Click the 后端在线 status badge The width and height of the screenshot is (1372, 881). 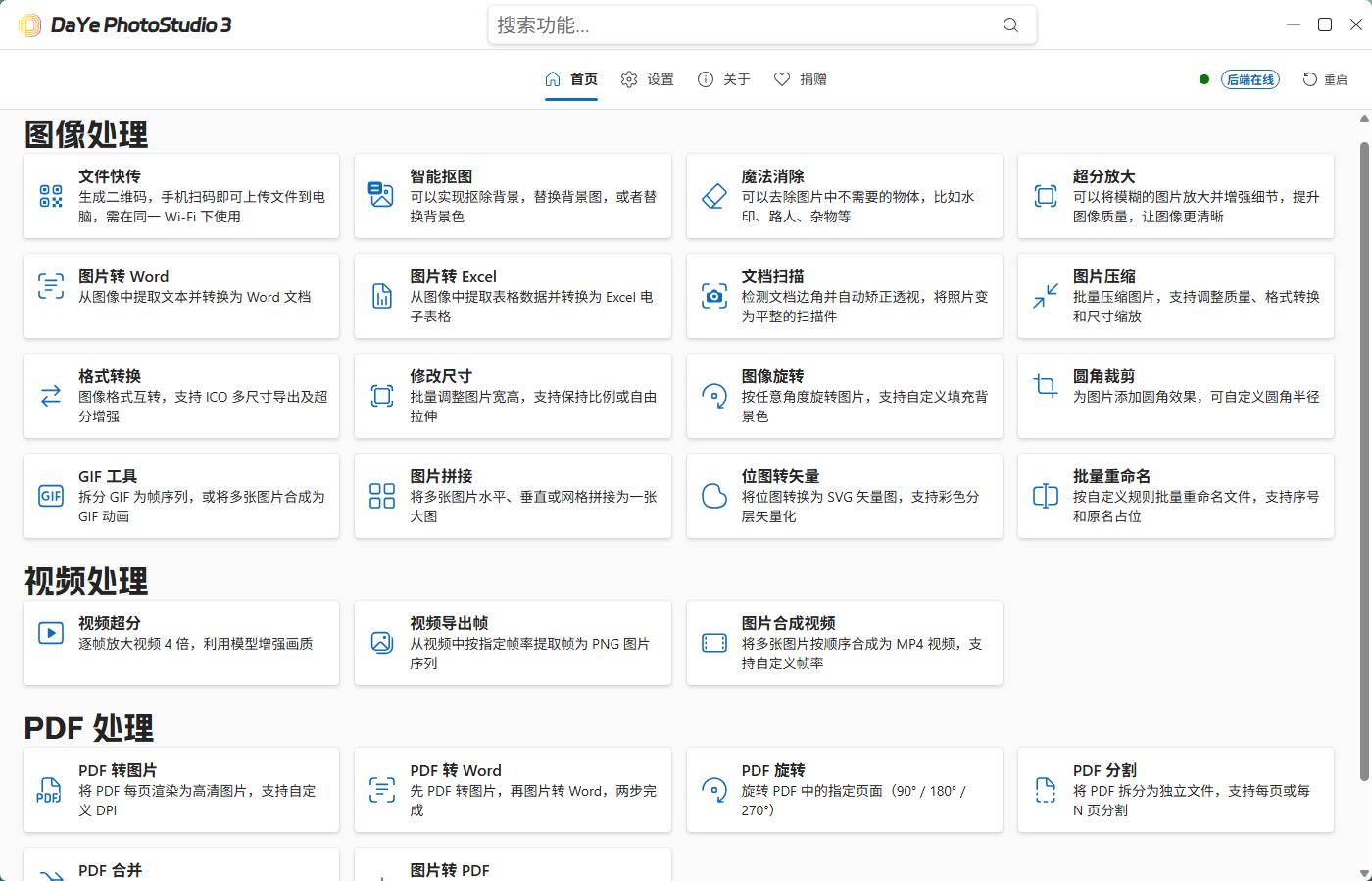pos(1250,80)
